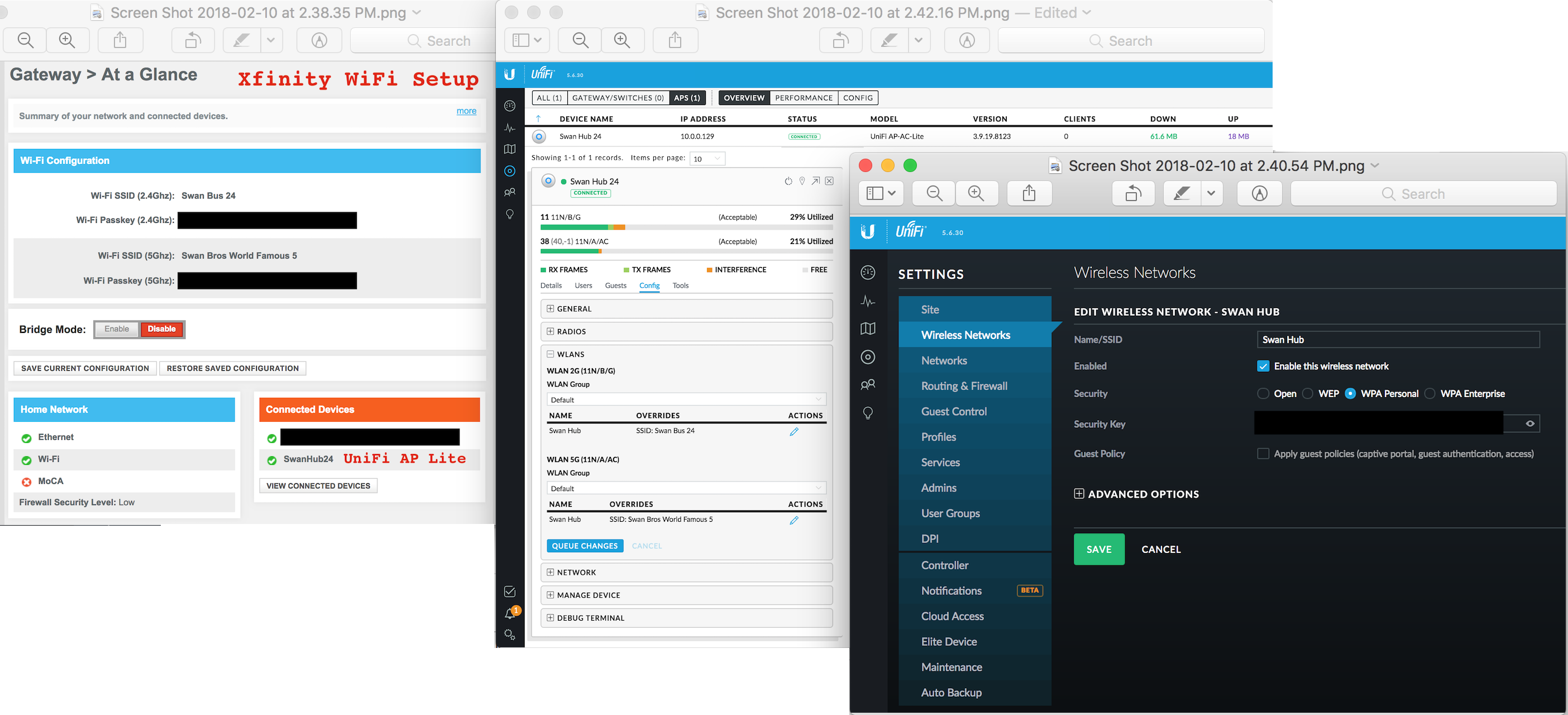The image size is (1568, 715).
Task: Select WPA Enterprise security option
Action: (1430, 393)
